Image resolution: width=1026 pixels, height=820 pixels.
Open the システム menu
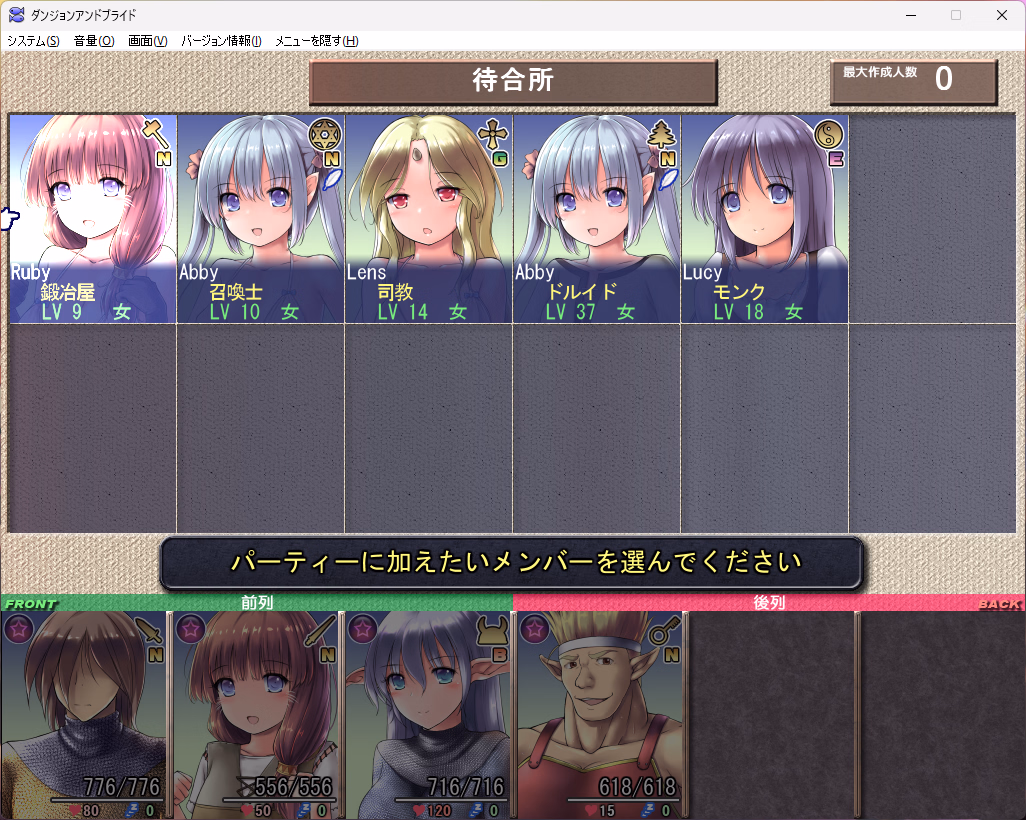coord(32,41)
